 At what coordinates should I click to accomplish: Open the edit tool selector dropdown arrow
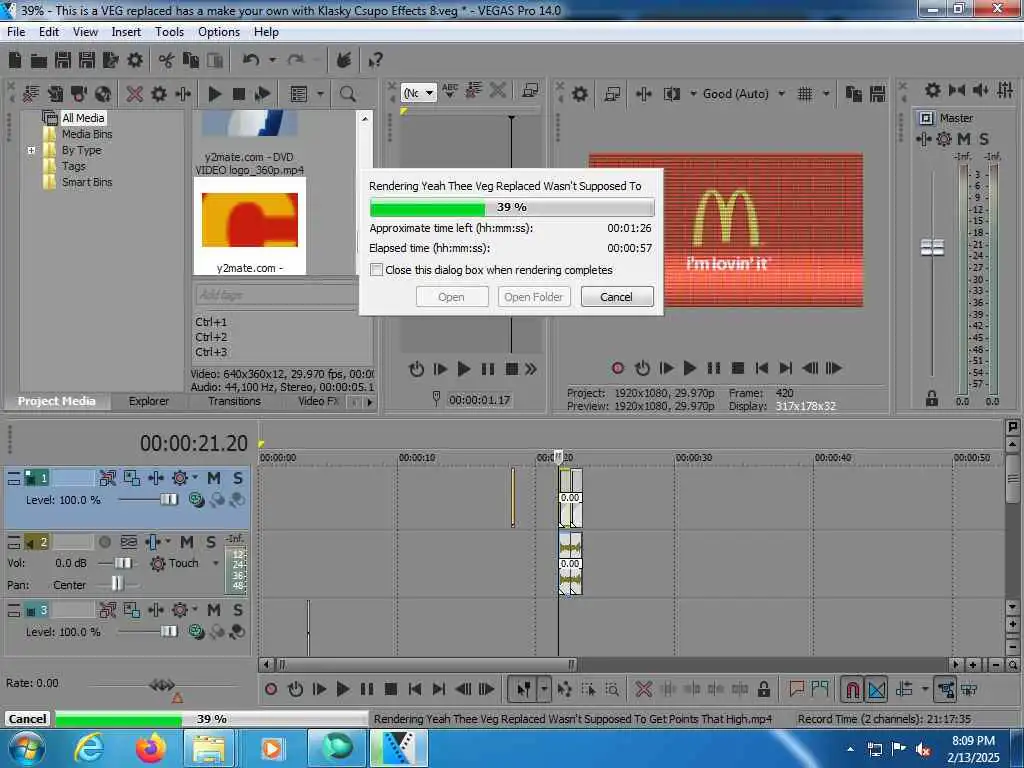click(x=544, y=689)
